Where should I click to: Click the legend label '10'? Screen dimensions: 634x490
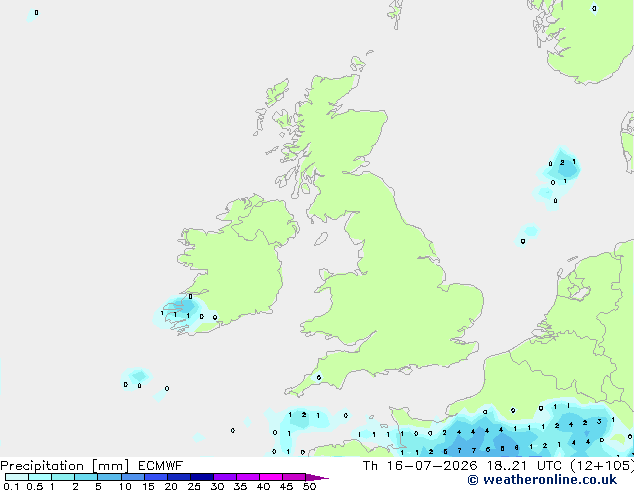(125, 486)
